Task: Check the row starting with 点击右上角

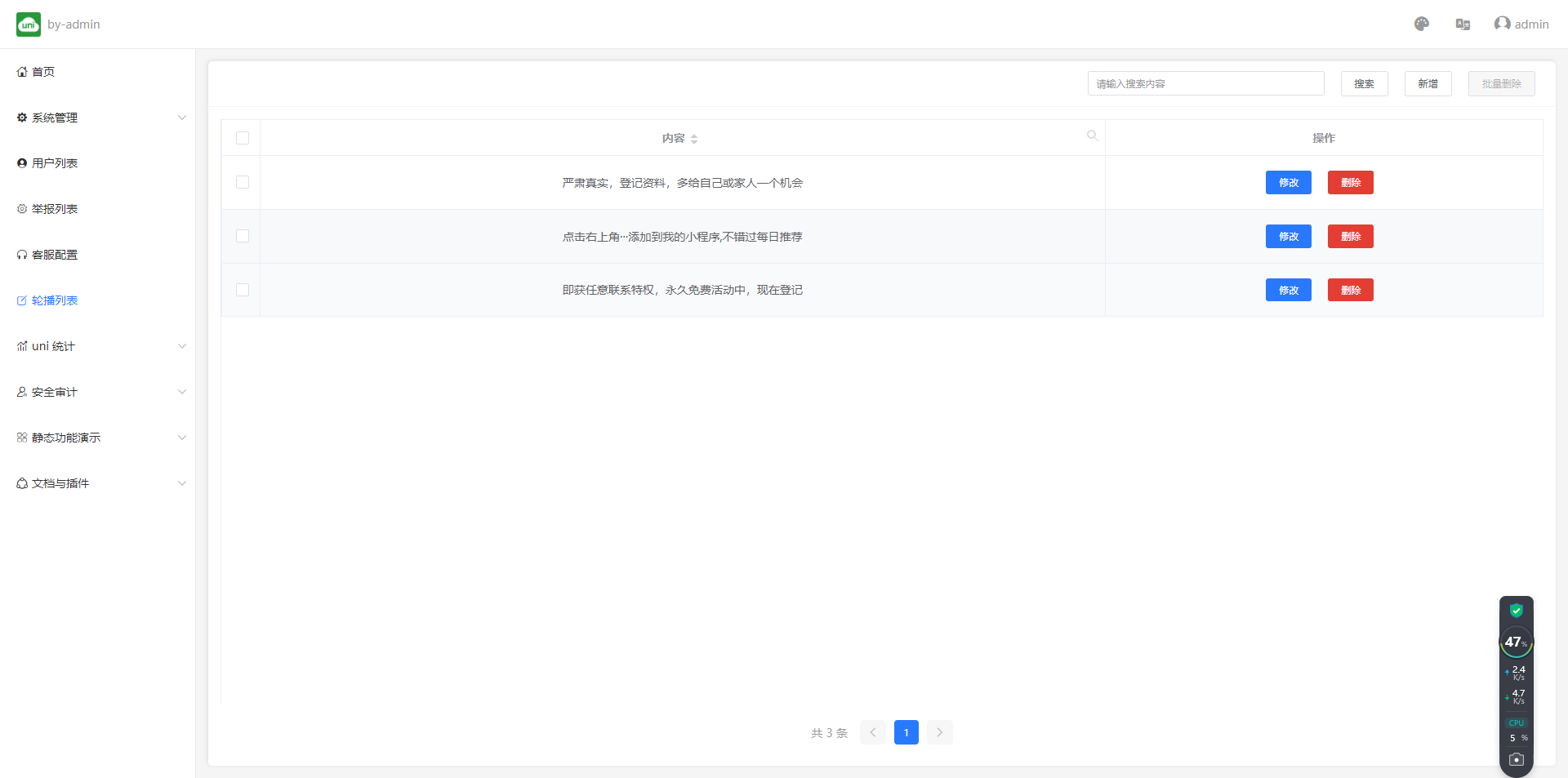Action: [x=243, y=236]
